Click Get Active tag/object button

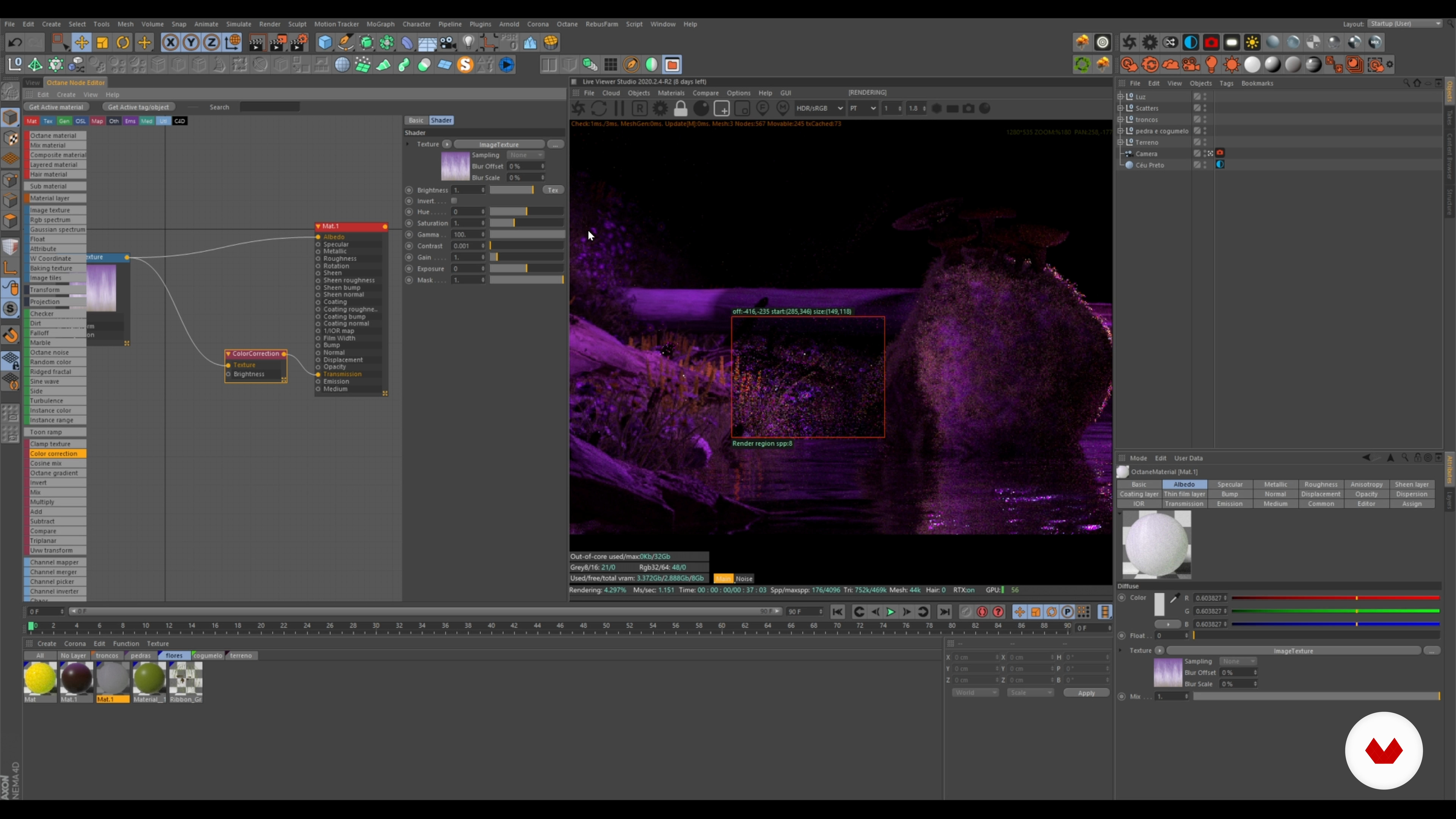tap(138, 107)
